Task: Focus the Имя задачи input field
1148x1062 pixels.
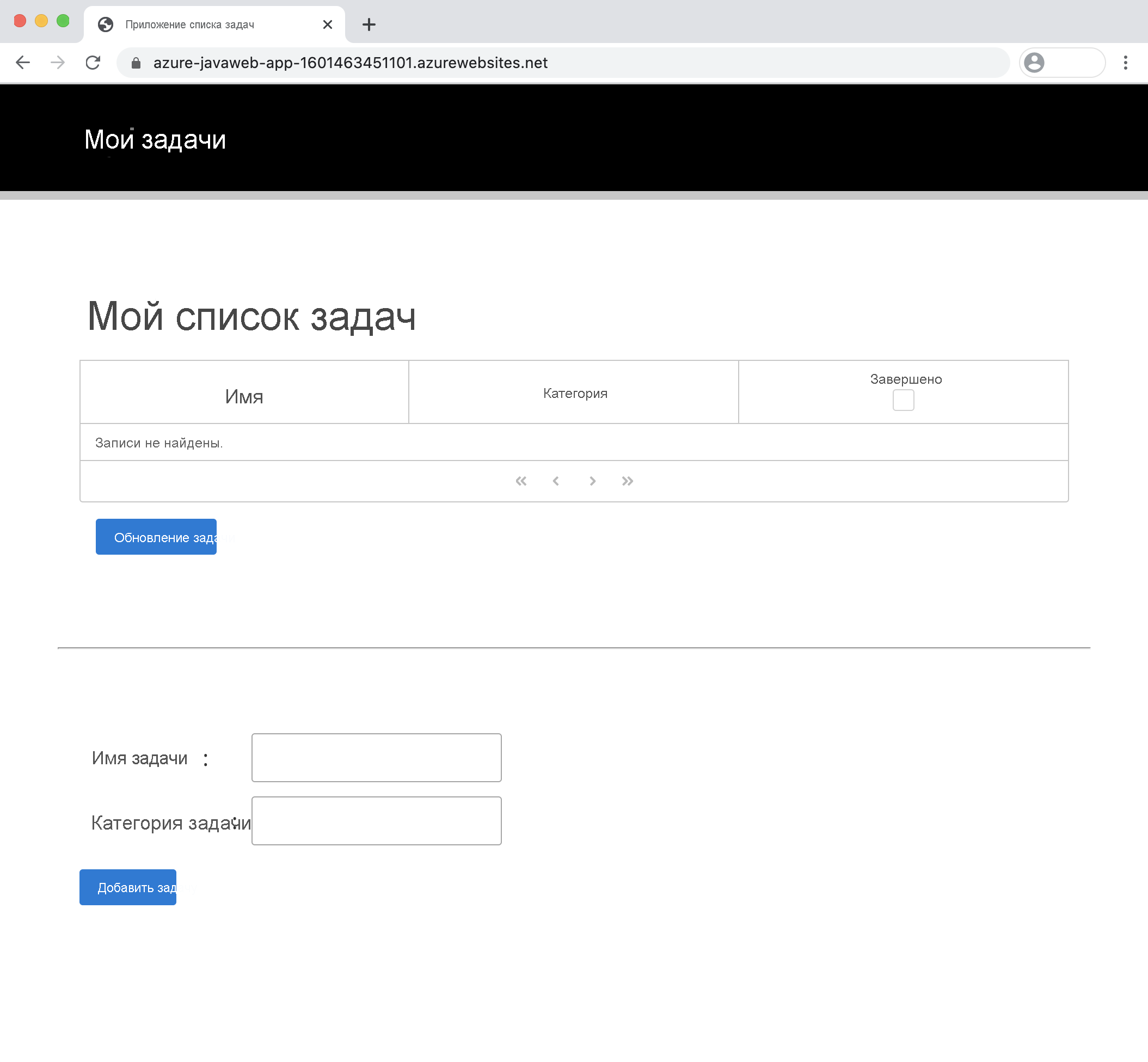Action: [376, 757]
